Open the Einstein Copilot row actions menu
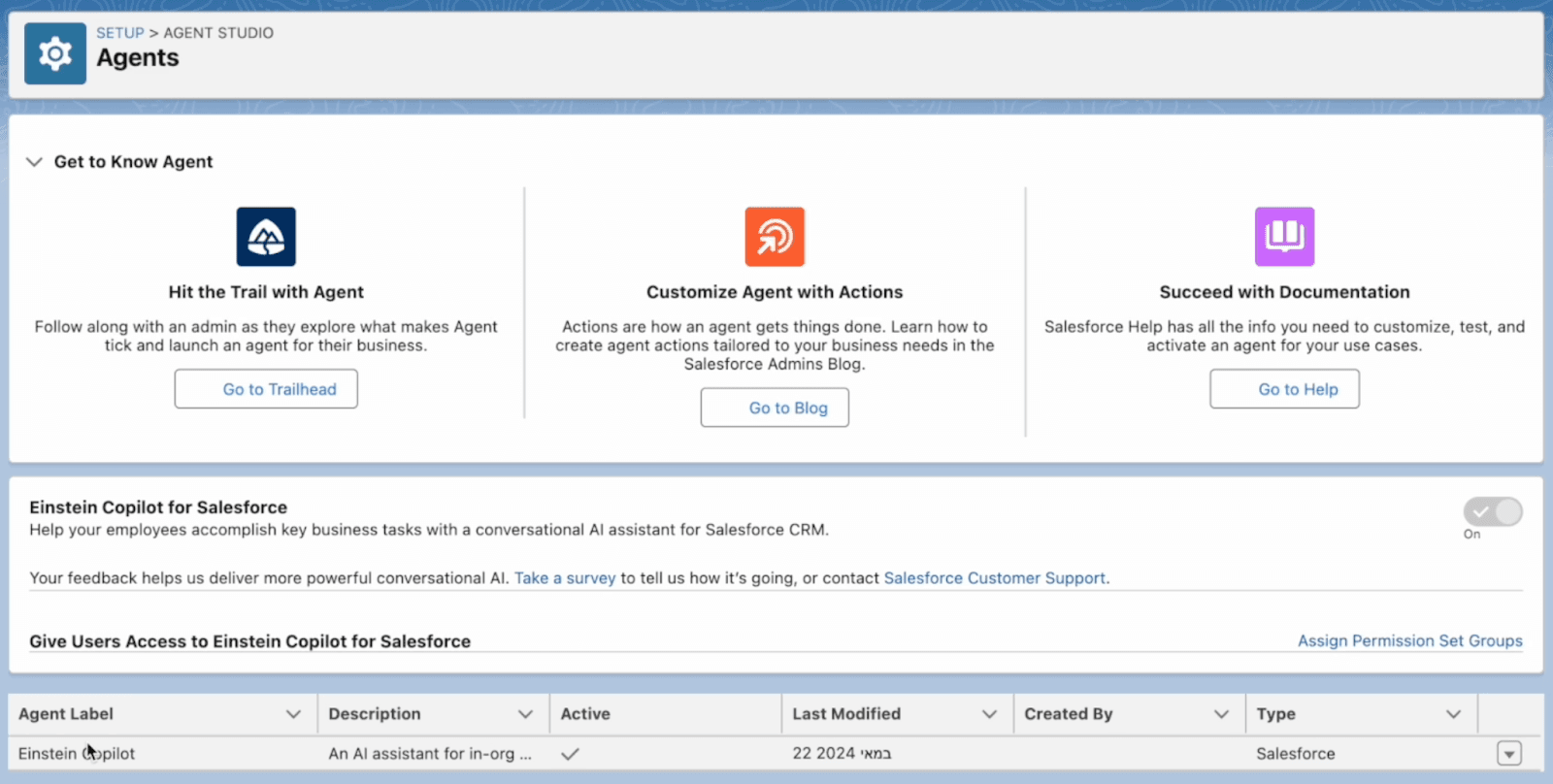Screen dimensions: 1553x784 coord(1508,753)
